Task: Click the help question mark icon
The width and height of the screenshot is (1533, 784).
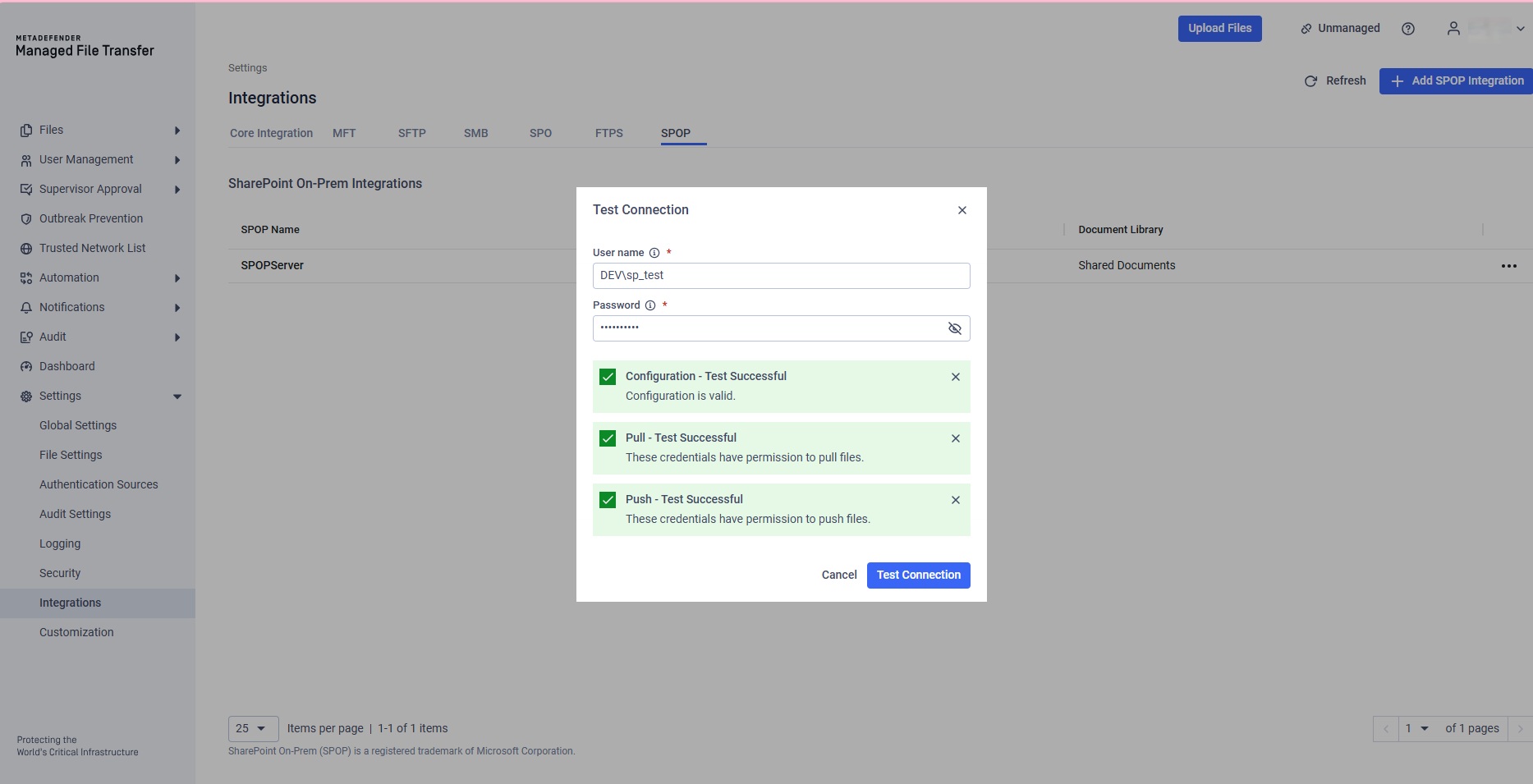Action: tap(1408, 29)
